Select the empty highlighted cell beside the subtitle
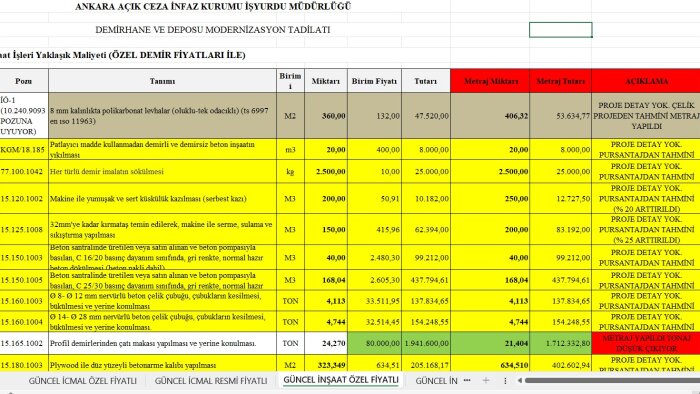The width and height of the screenshot is (700, 394). (x=561, y=30)
